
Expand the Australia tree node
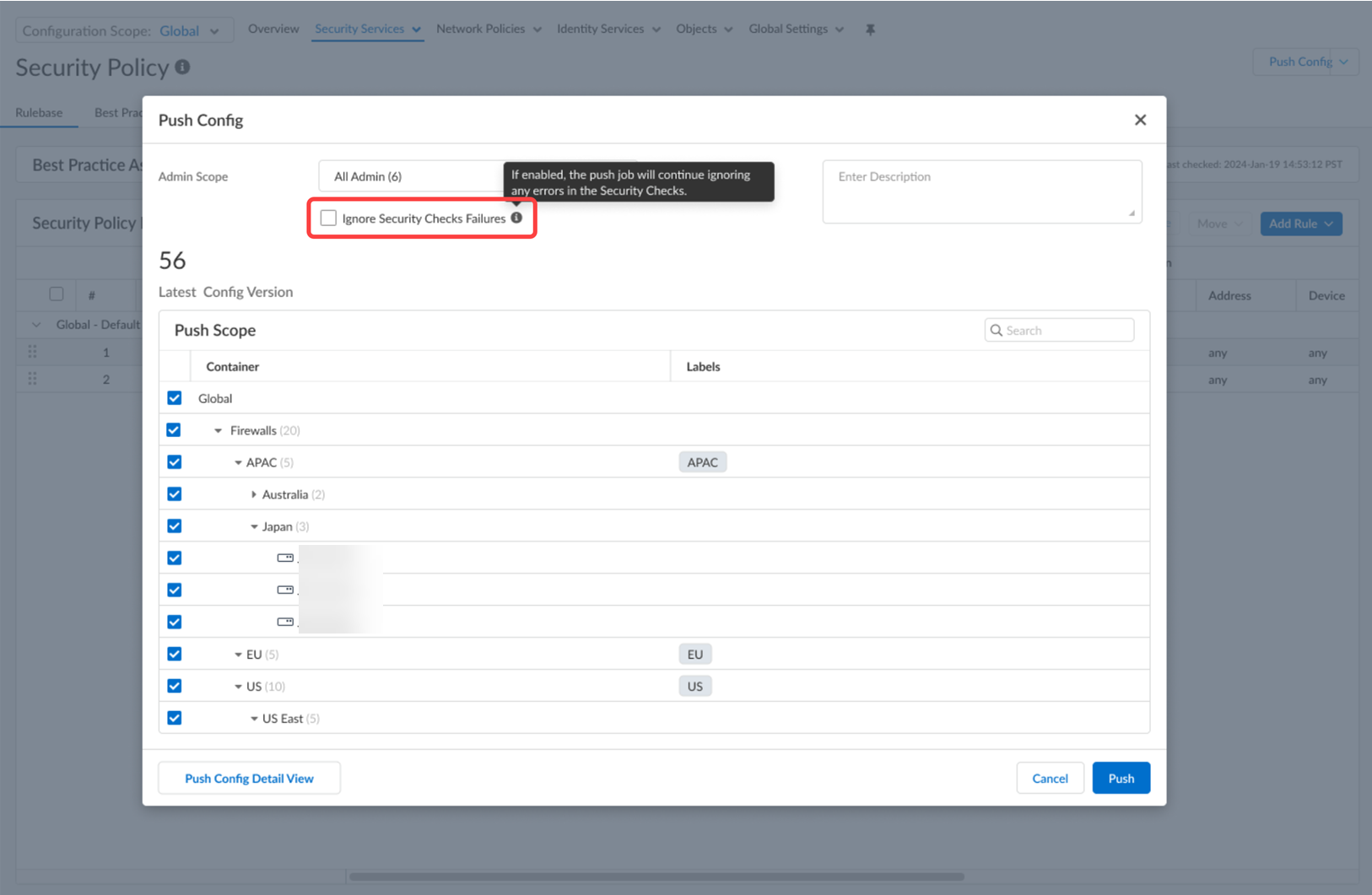[x=253, y=494]
